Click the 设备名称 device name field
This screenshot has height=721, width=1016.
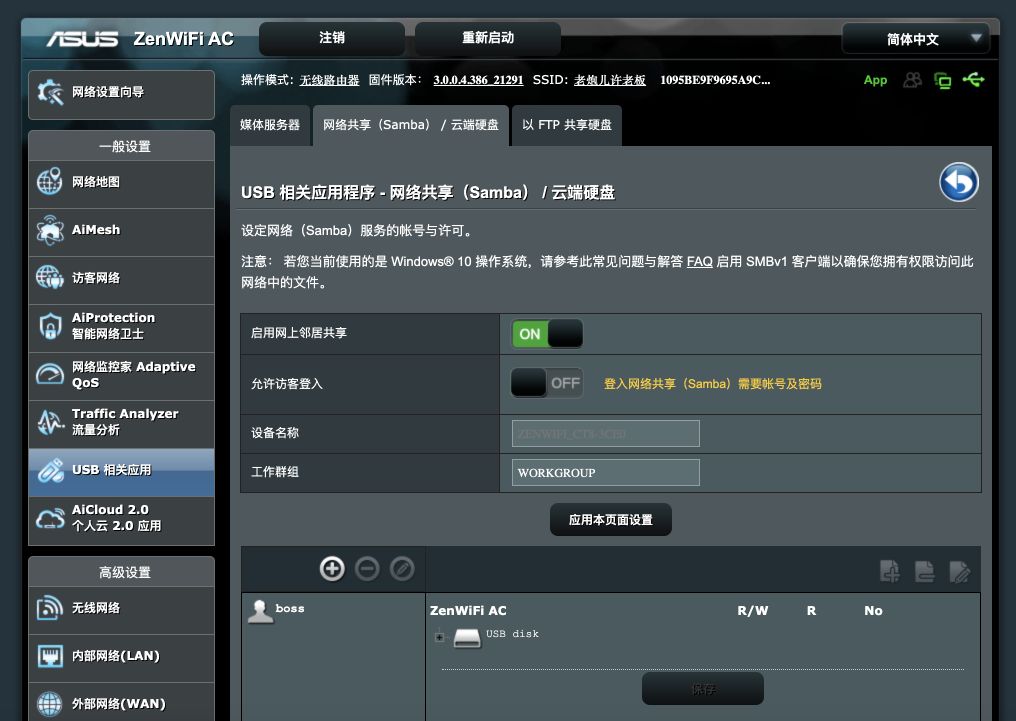[x=605, y=433]
